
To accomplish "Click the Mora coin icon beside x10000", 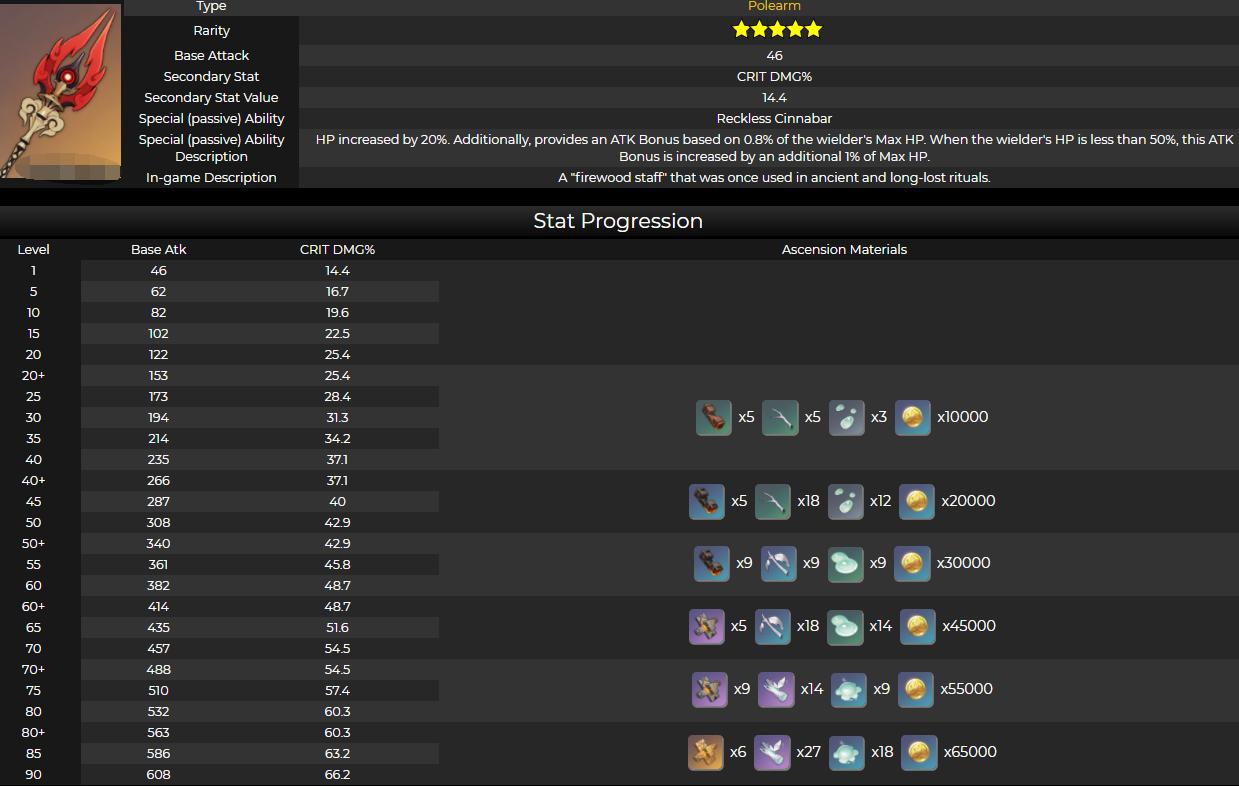I will pyautogui.click(x=912, y=417).
